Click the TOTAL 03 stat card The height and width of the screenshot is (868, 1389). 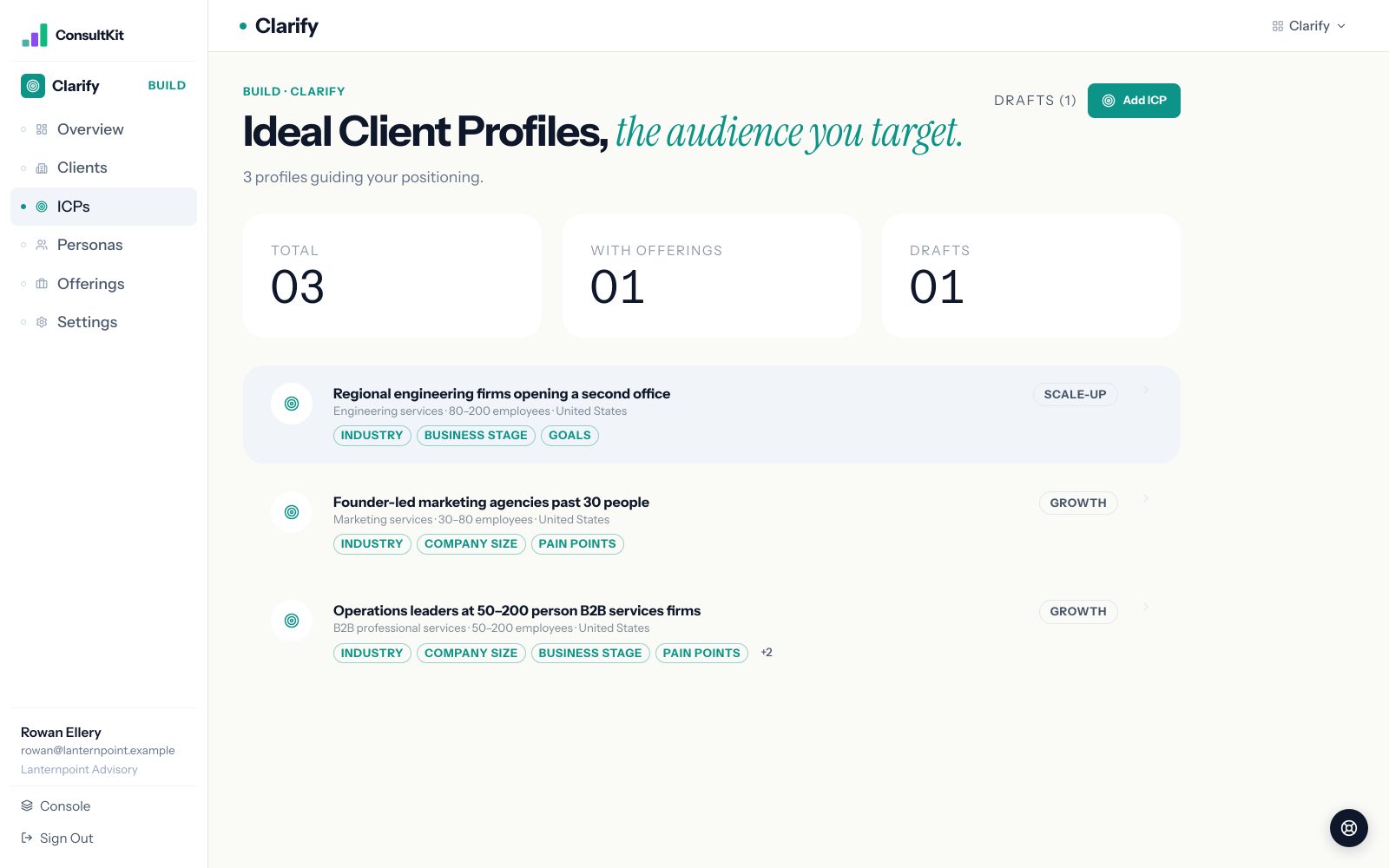(x=392, y=276)
